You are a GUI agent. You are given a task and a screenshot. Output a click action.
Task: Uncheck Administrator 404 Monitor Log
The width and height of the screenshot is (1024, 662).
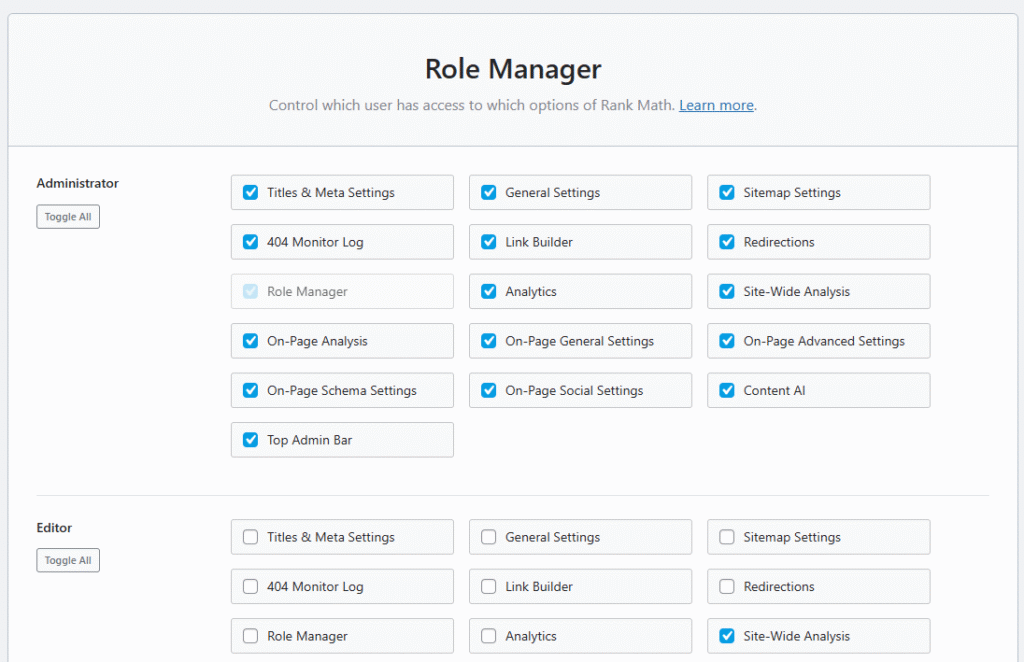(x=251, y=242)
